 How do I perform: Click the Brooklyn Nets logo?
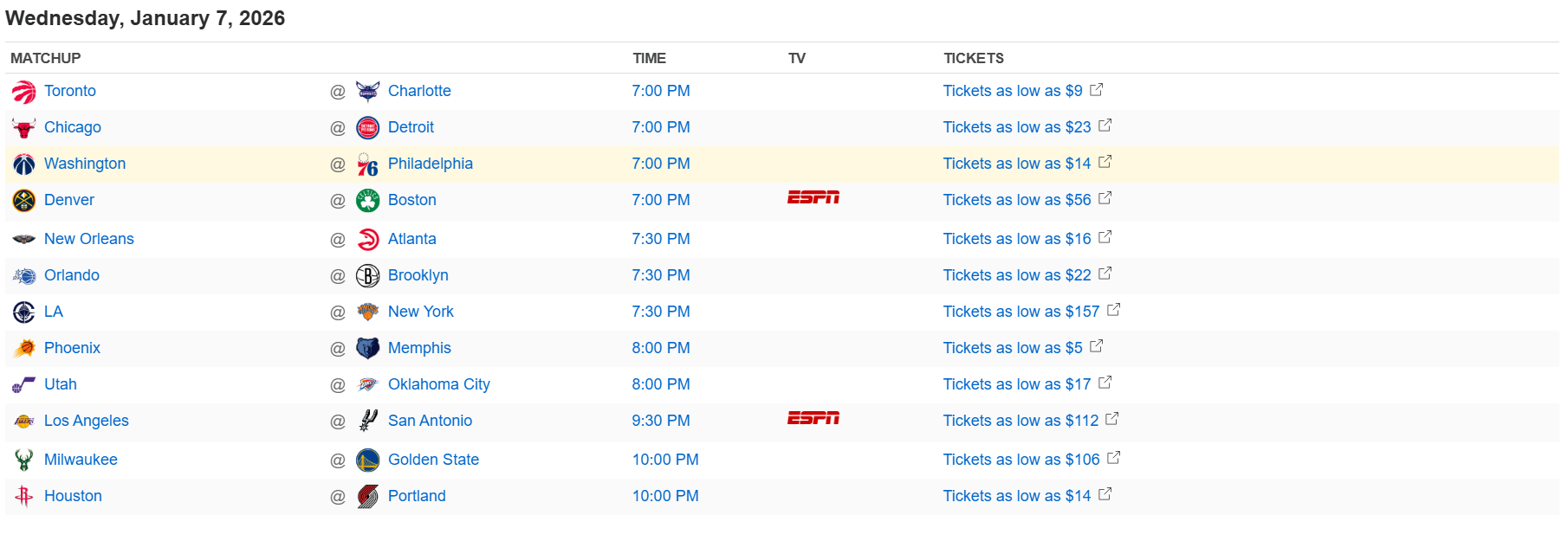(x=367, y=276)
